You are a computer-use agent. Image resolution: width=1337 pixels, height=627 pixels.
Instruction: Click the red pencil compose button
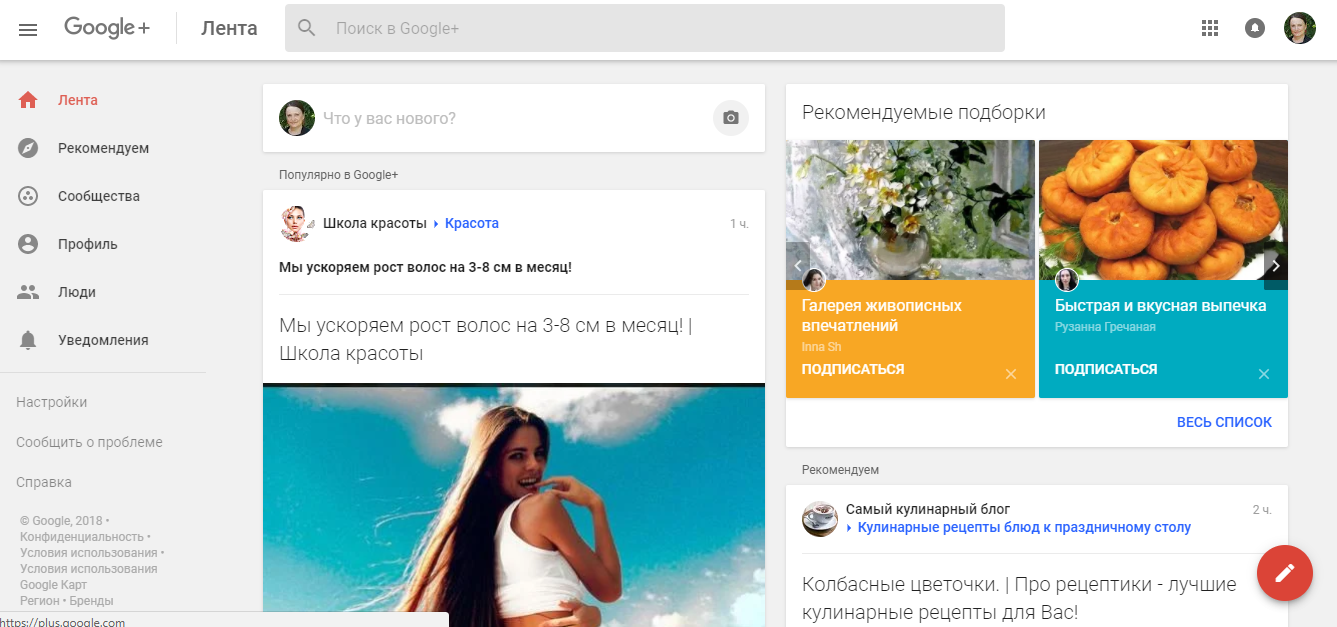click(1284, 573)
